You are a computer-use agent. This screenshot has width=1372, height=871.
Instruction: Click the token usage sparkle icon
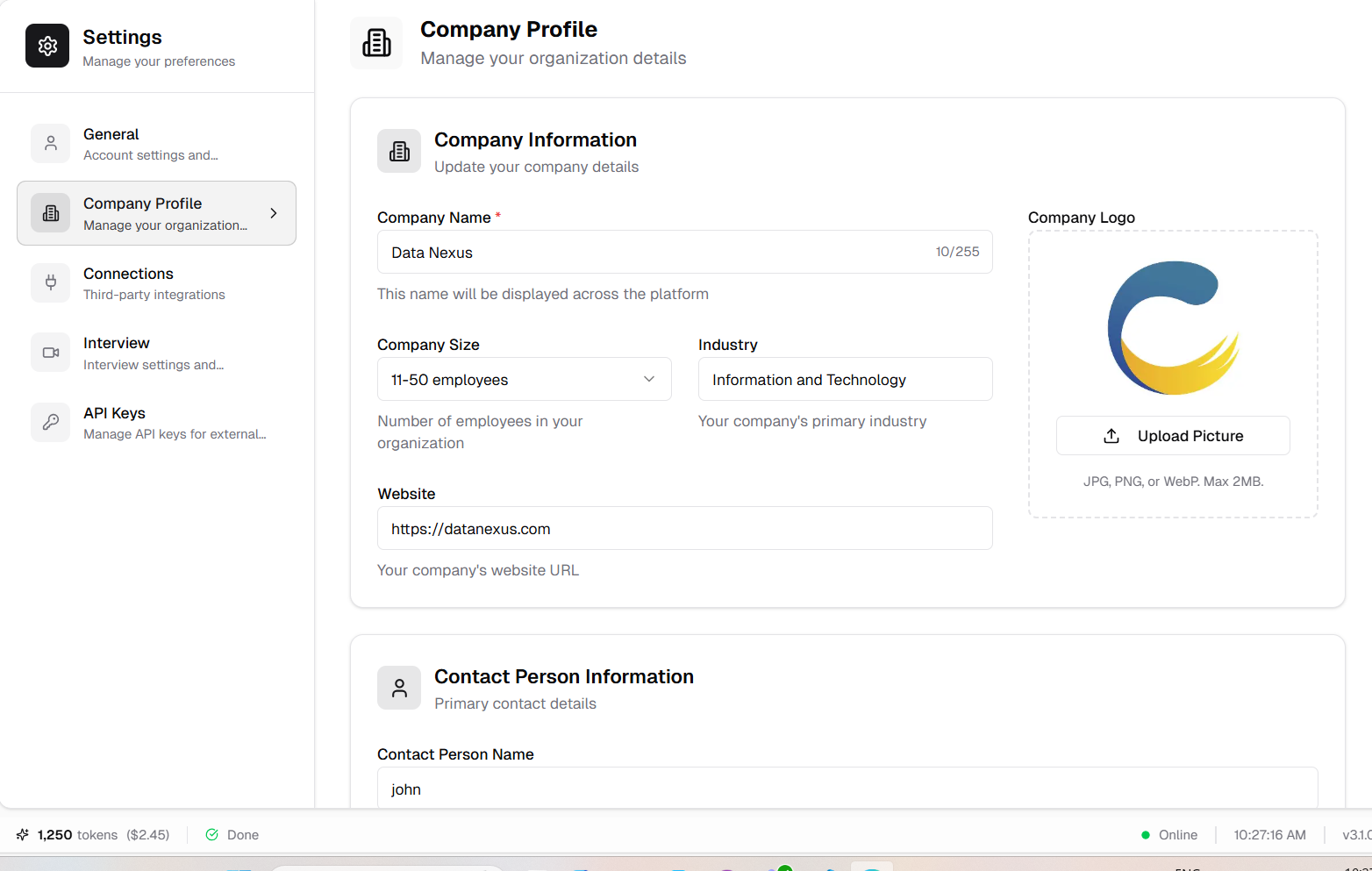[x=21, y=834]
